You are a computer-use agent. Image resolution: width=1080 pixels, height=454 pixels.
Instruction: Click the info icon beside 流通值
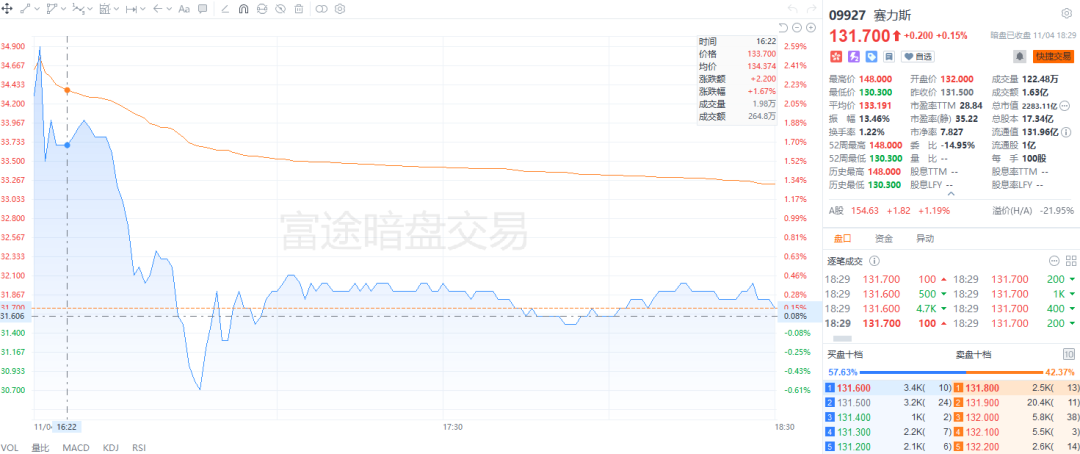pos(1067,132)
